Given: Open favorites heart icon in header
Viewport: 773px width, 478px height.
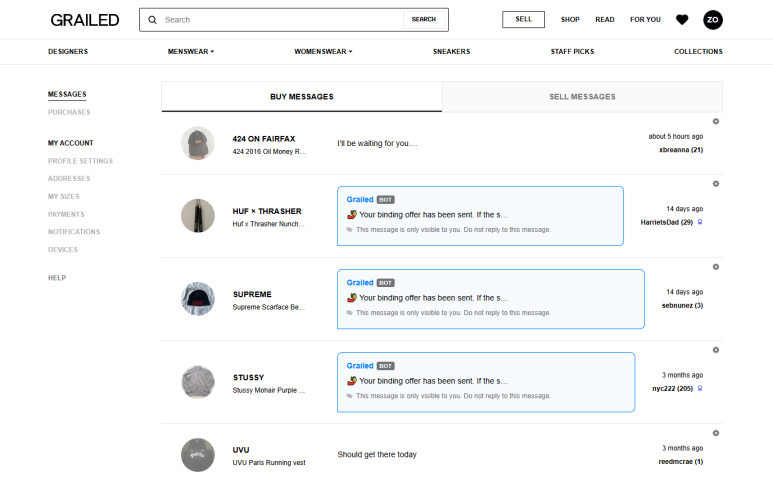Looking at the screenshot, I should pyautogui.click(x=682, y=20).
